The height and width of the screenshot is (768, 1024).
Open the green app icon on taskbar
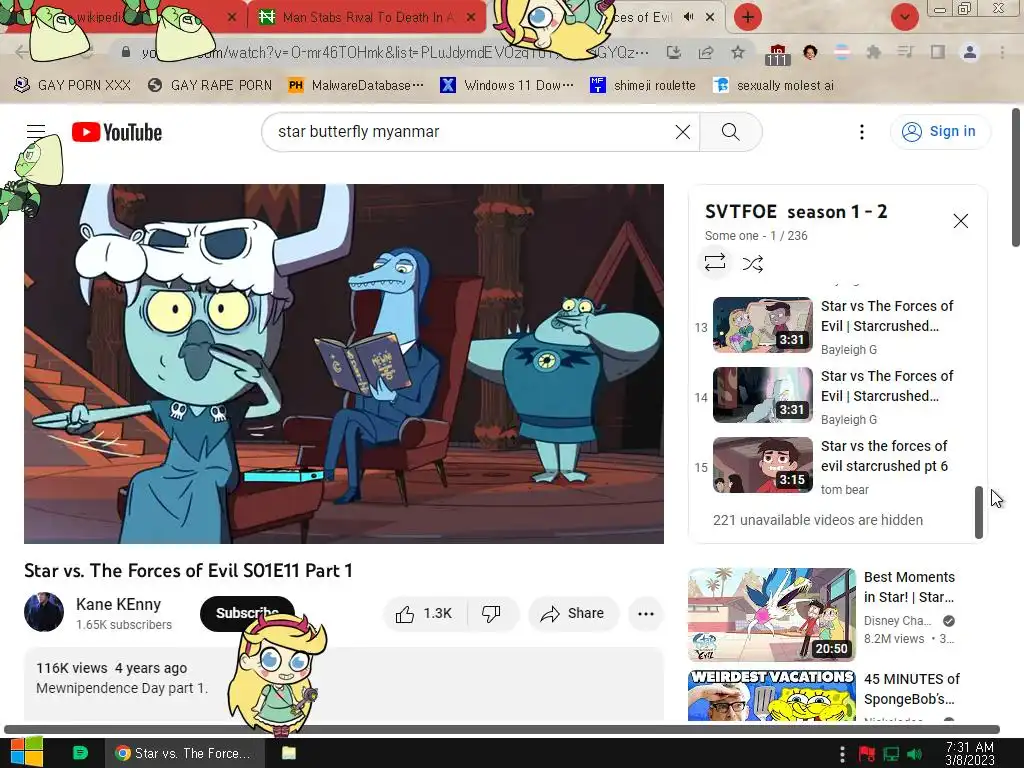80,753
